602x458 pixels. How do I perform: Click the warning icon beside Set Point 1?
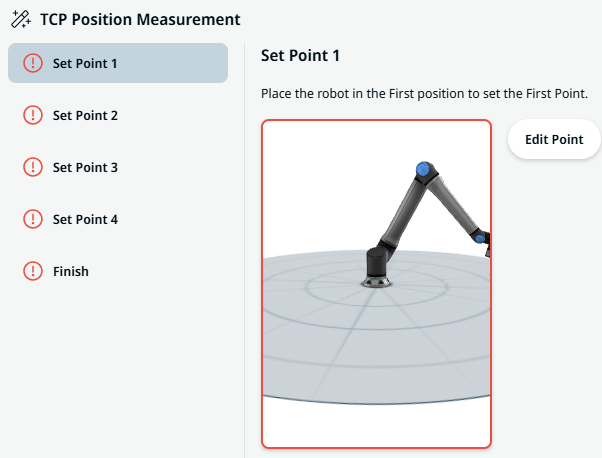tap(32, 63)
